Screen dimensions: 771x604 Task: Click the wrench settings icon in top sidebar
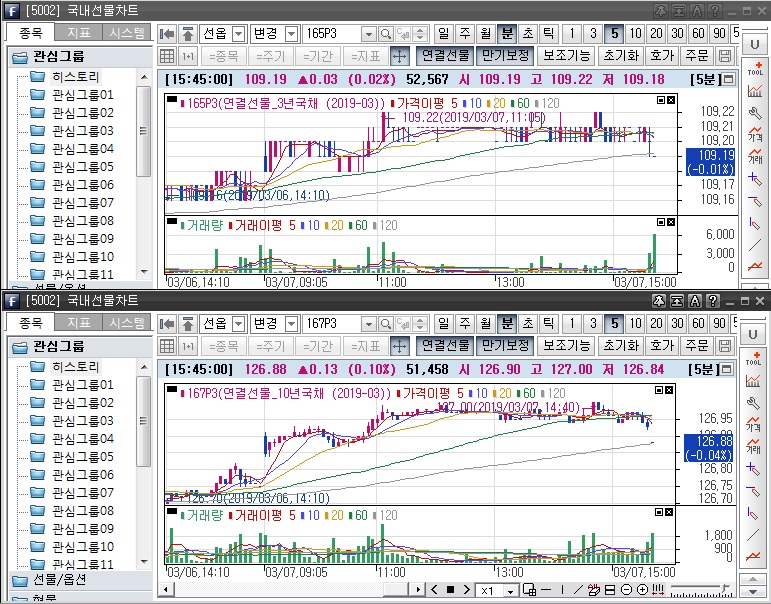tap(754, 113)
